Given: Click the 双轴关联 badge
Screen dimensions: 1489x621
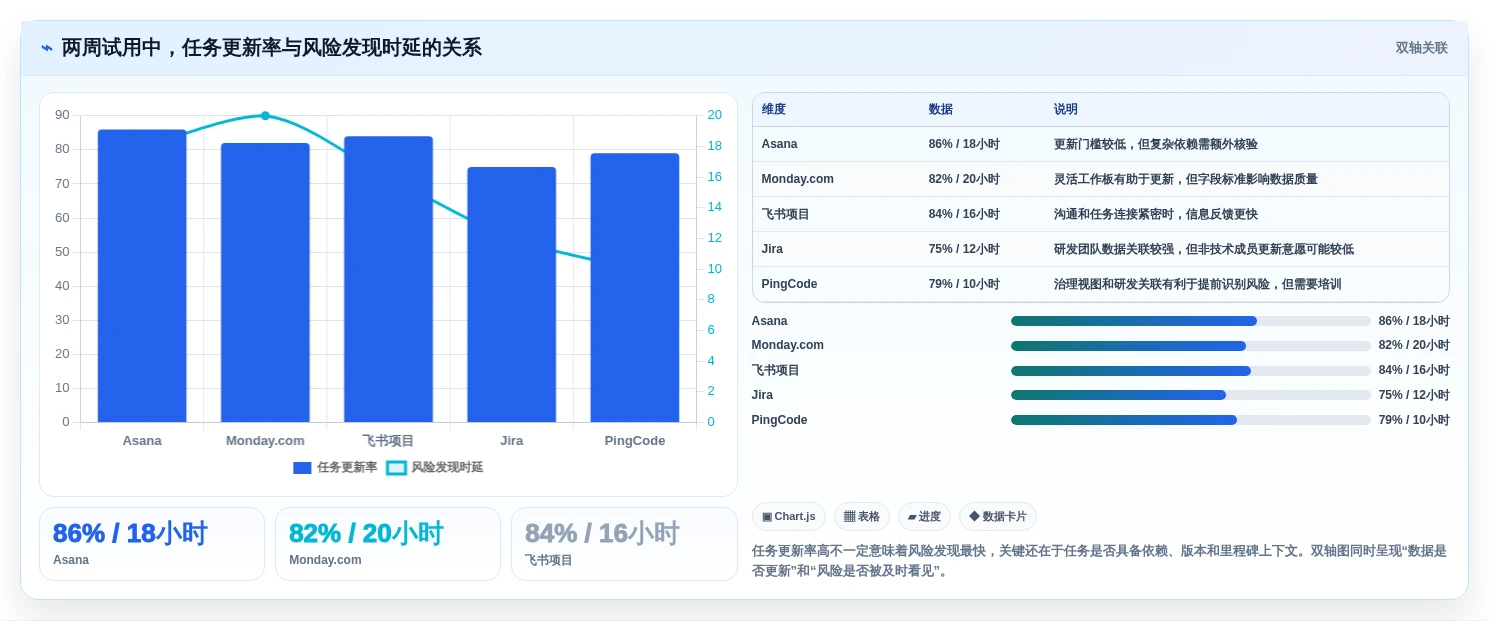Looking at the screenshot, I should click(1421, 48).
